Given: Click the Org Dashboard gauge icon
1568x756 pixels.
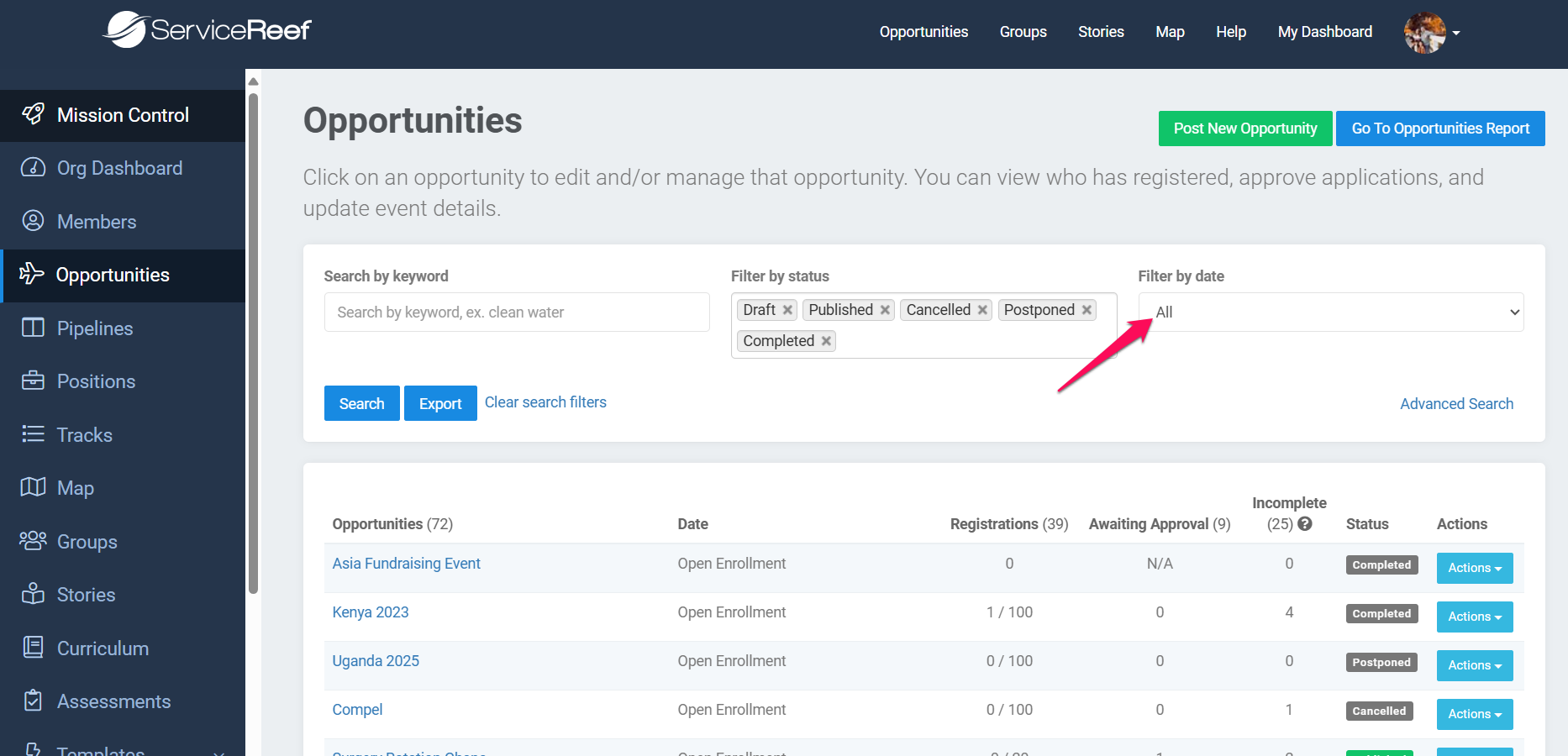Looking at the screenshot, I should click(x=33, y=167).
